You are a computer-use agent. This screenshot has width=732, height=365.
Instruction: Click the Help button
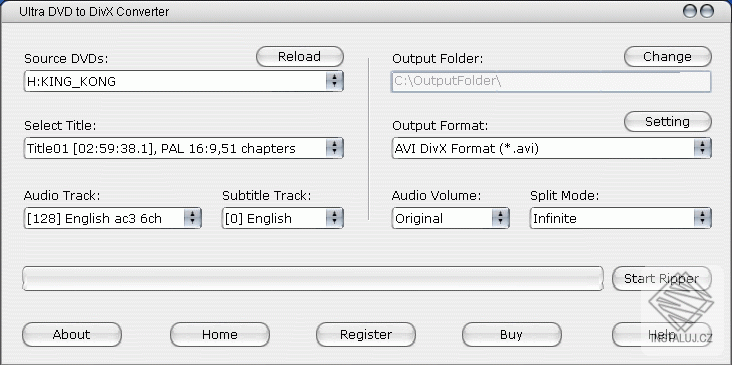click(662, 335)
